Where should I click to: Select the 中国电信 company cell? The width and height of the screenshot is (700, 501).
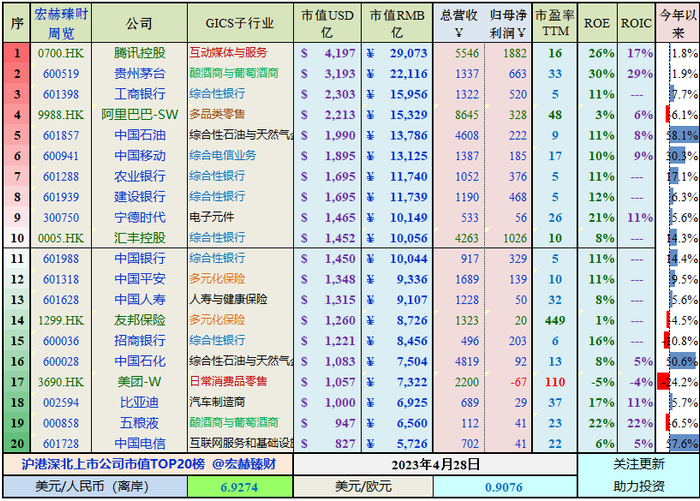coord(139,443)
